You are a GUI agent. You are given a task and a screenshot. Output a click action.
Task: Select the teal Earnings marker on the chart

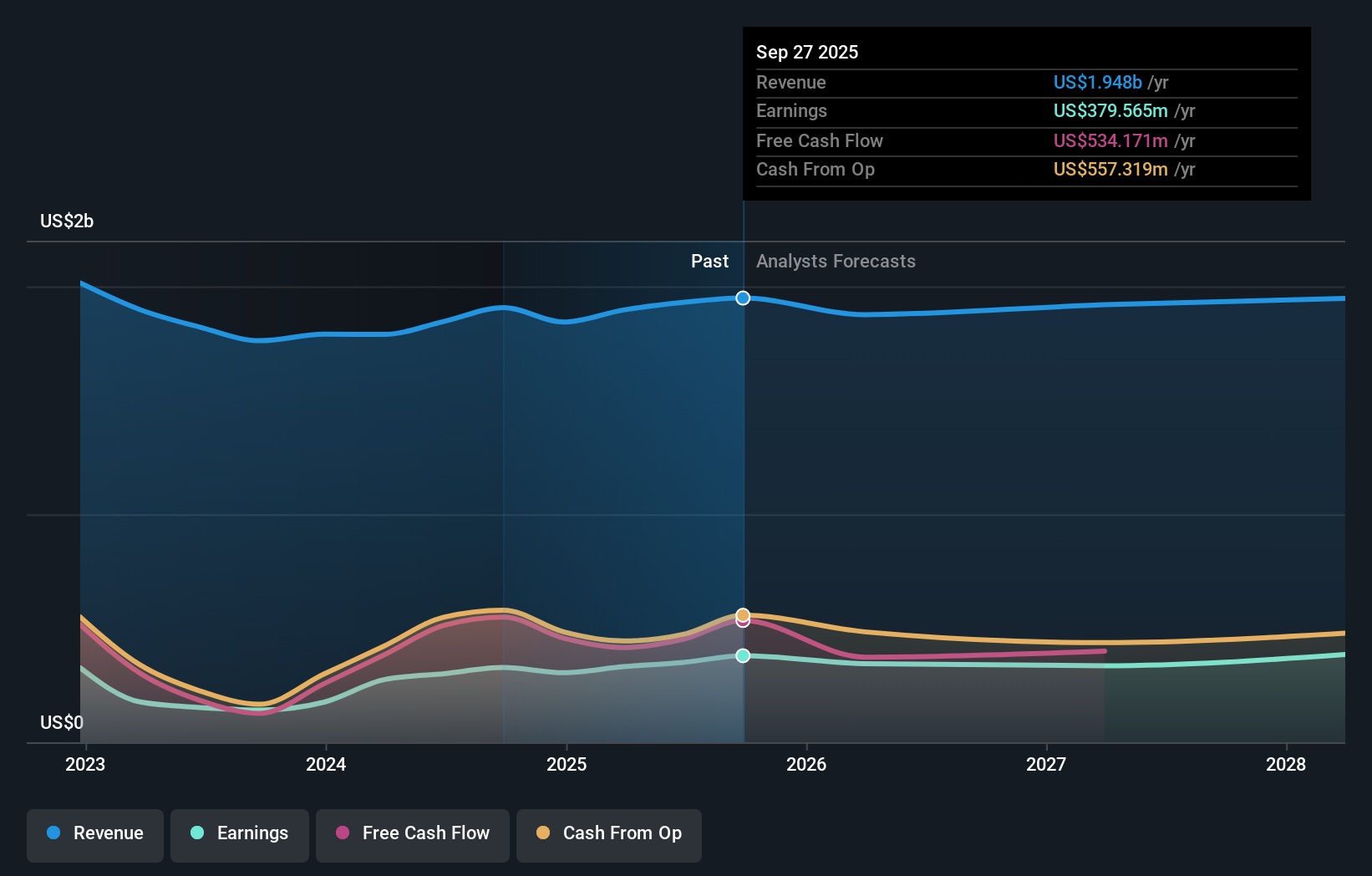click(x=742, y=656)
